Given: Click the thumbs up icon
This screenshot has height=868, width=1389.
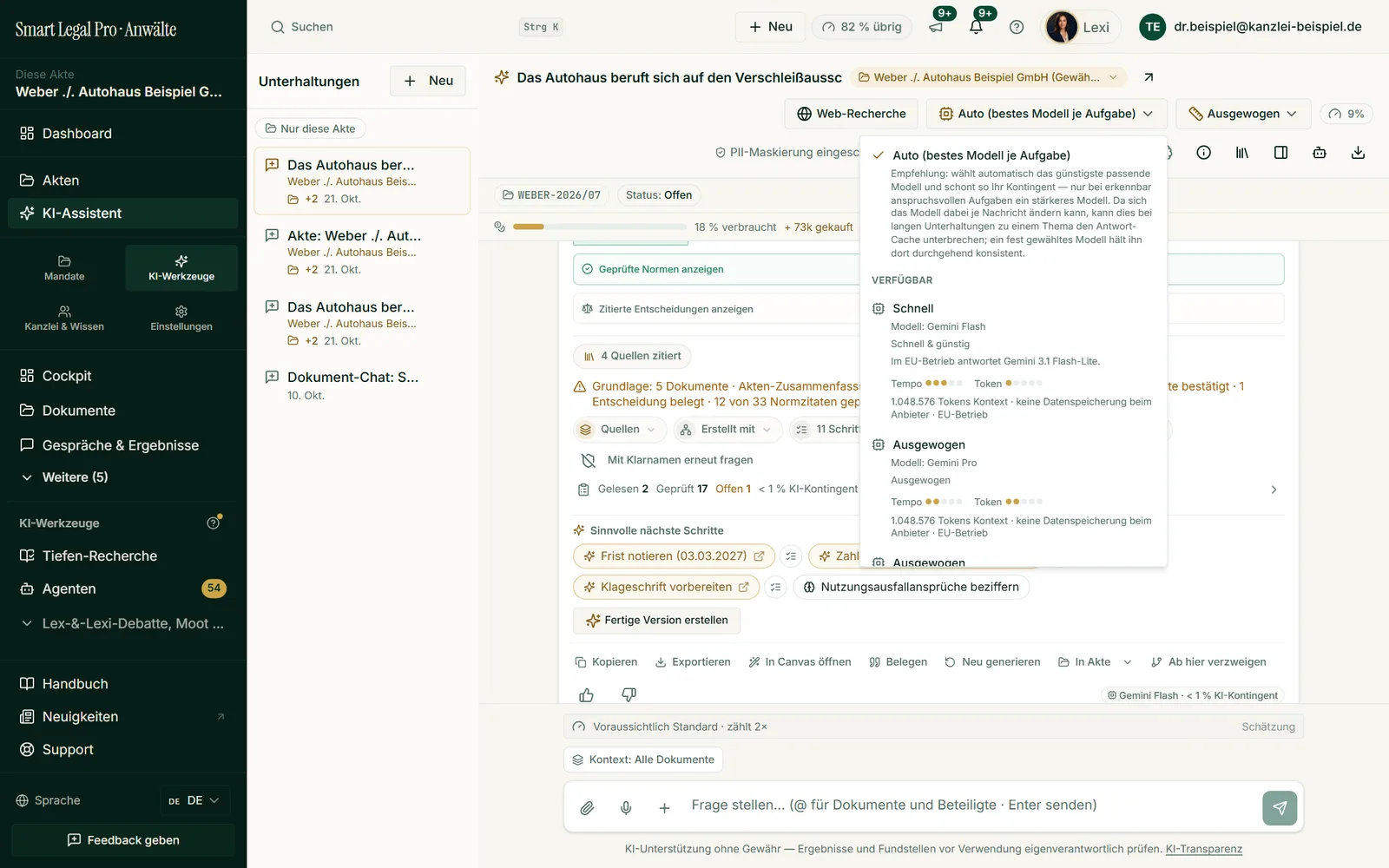Looking at the screenshot, I should pyautogui.click(x=587, y=694).
